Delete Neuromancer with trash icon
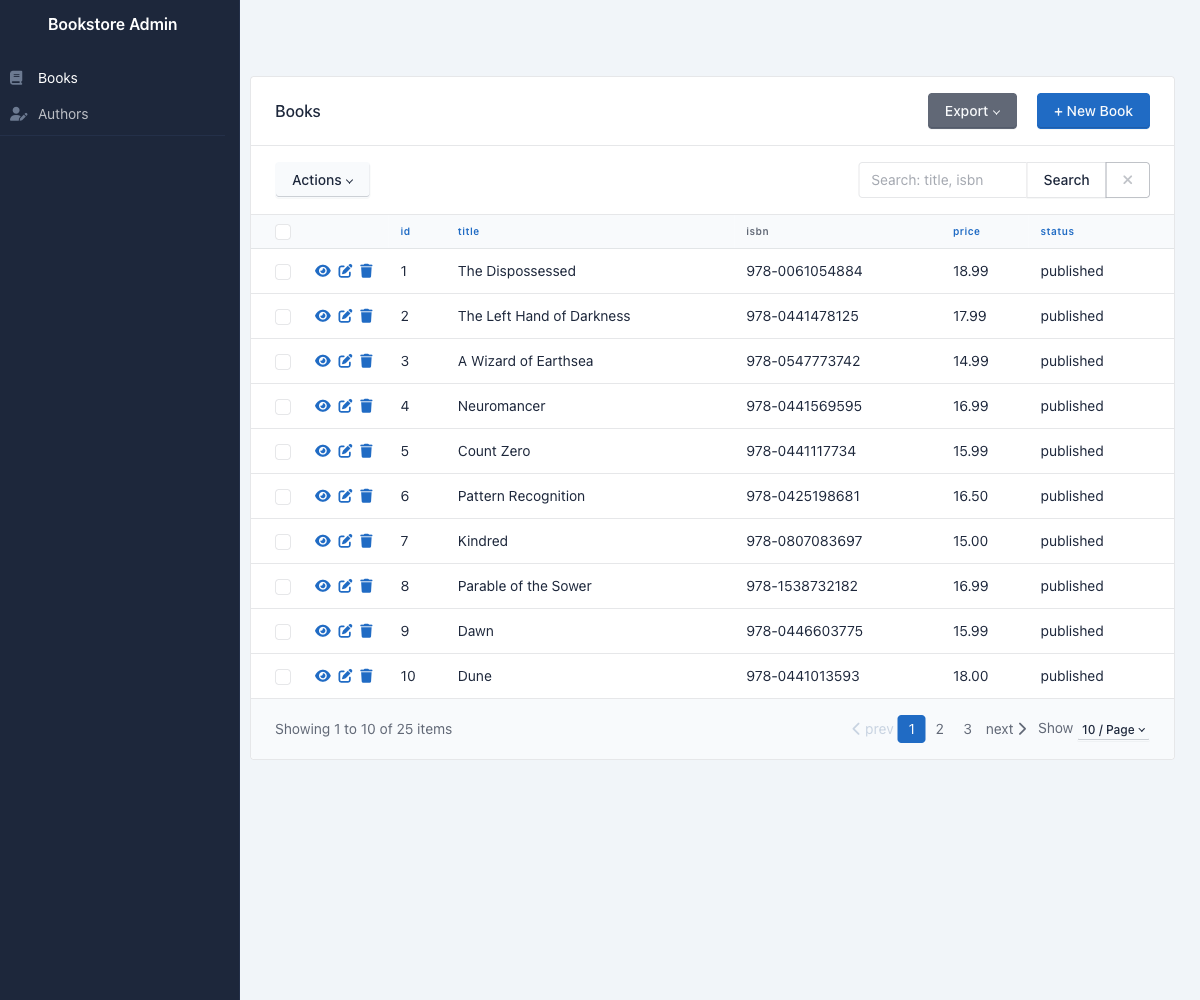This screenshot has width=1200, height=1000. click(366, 406)
